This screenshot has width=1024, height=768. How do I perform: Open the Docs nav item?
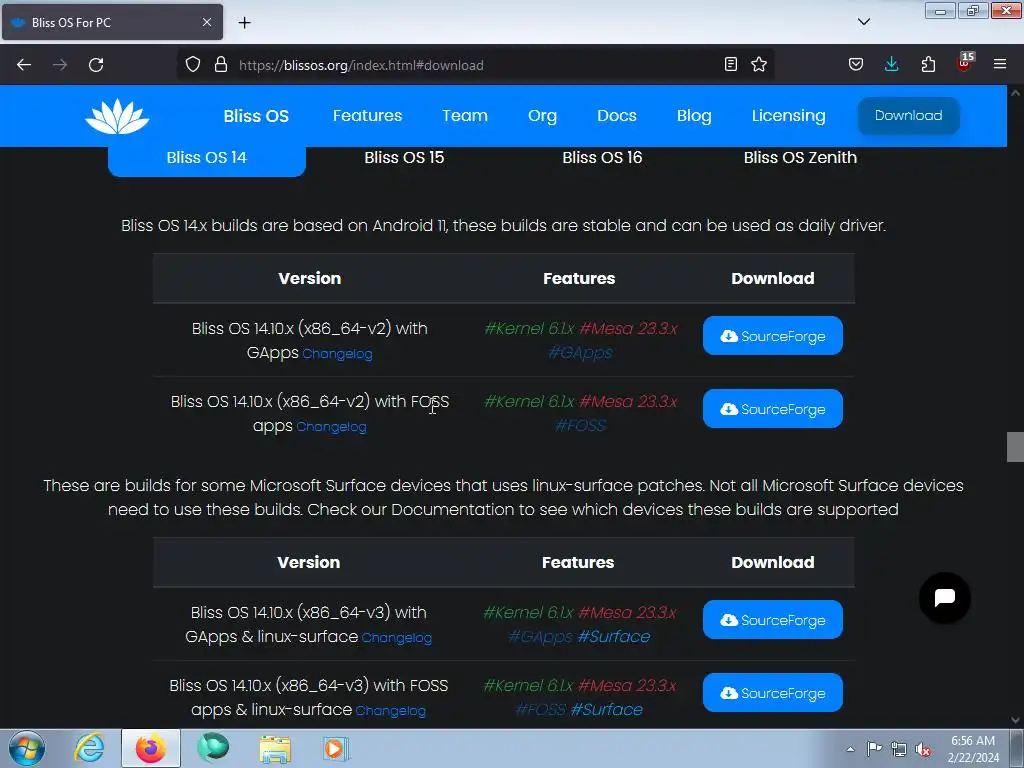(x=616, y=116)
